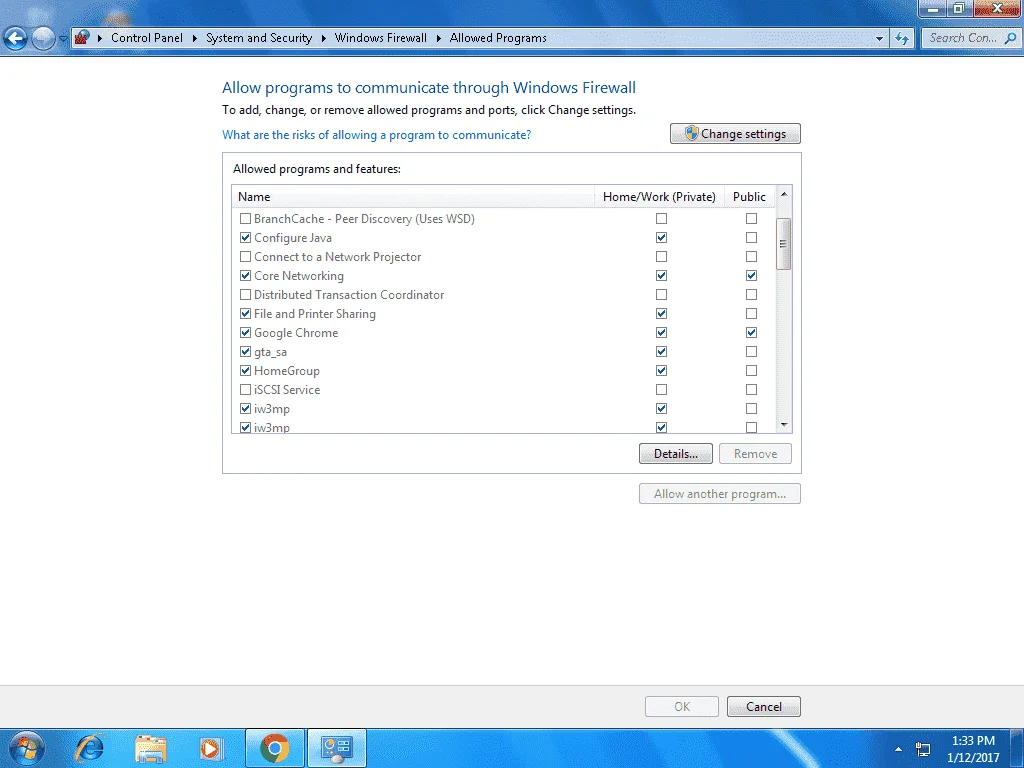Click the list scrollbar thumb
1024x768 pixels.
[784, 244]
